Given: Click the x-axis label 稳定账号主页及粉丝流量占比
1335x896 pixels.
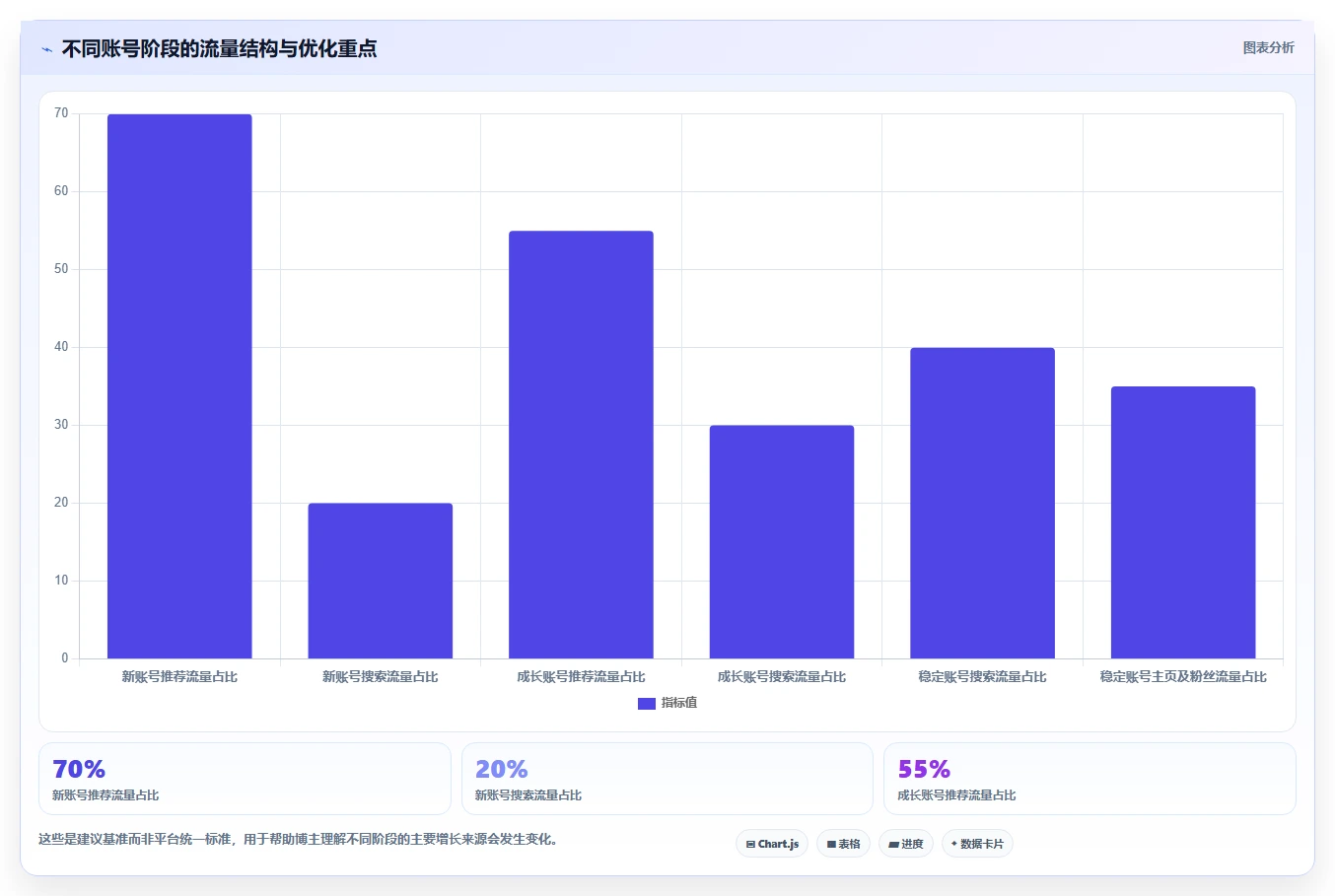Looking at the screenshot, I should (x=1183, y=677).
